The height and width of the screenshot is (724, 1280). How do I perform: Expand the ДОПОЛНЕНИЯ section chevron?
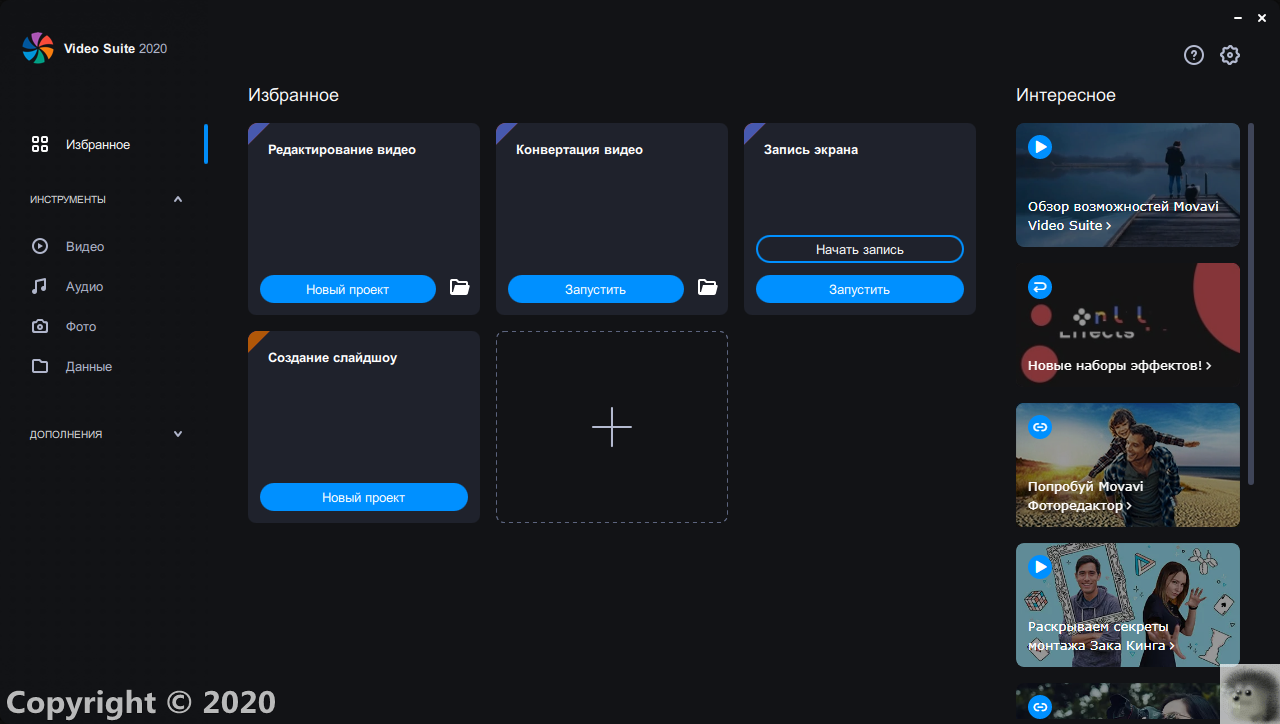[178, 434]
